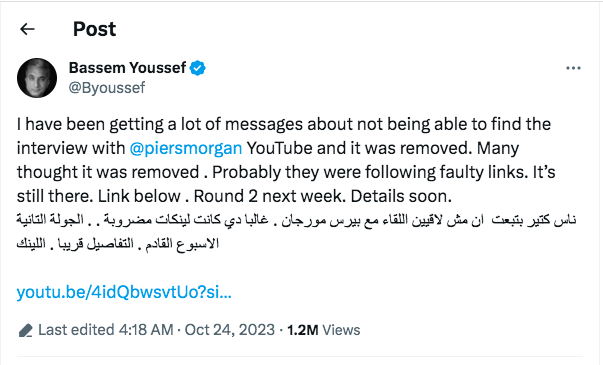The width and height of the screenshot is (603, 365).
Task: Click the second line of Arabic text
Action: (x=118, y=244)
